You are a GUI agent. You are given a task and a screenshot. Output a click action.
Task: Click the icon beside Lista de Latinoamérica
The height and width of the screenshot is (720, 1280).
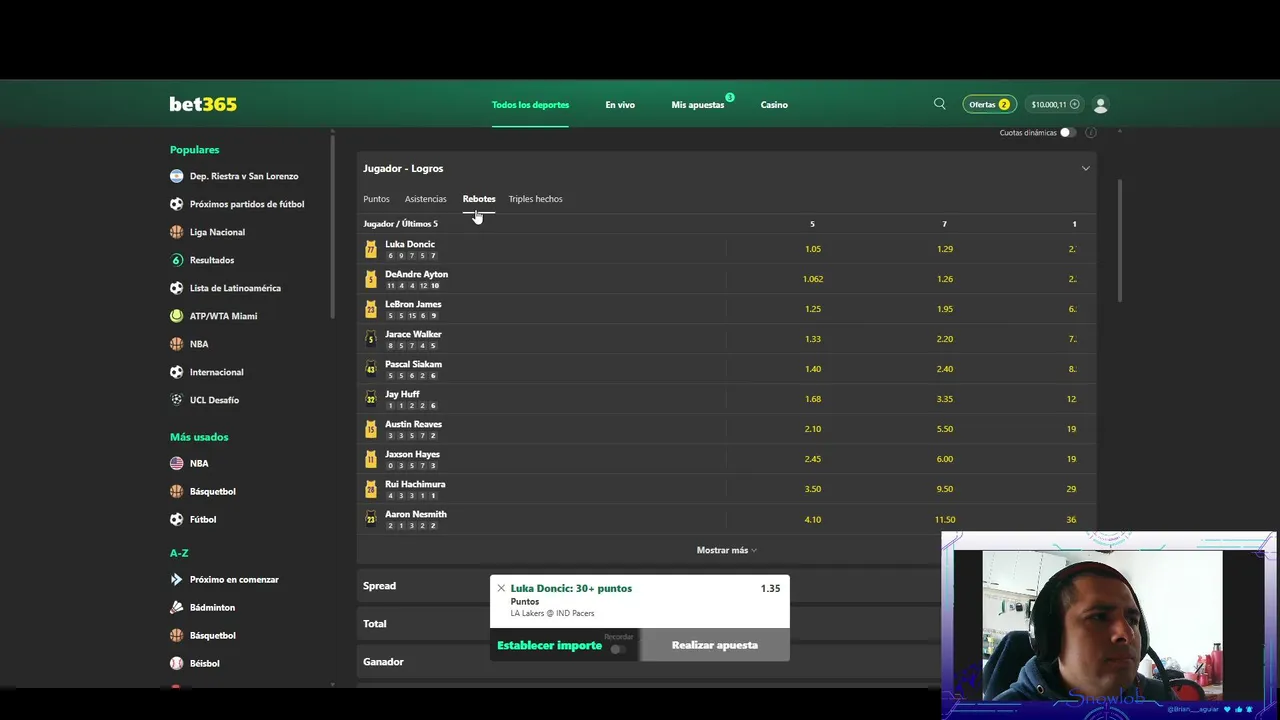click(x=177, y=288)
